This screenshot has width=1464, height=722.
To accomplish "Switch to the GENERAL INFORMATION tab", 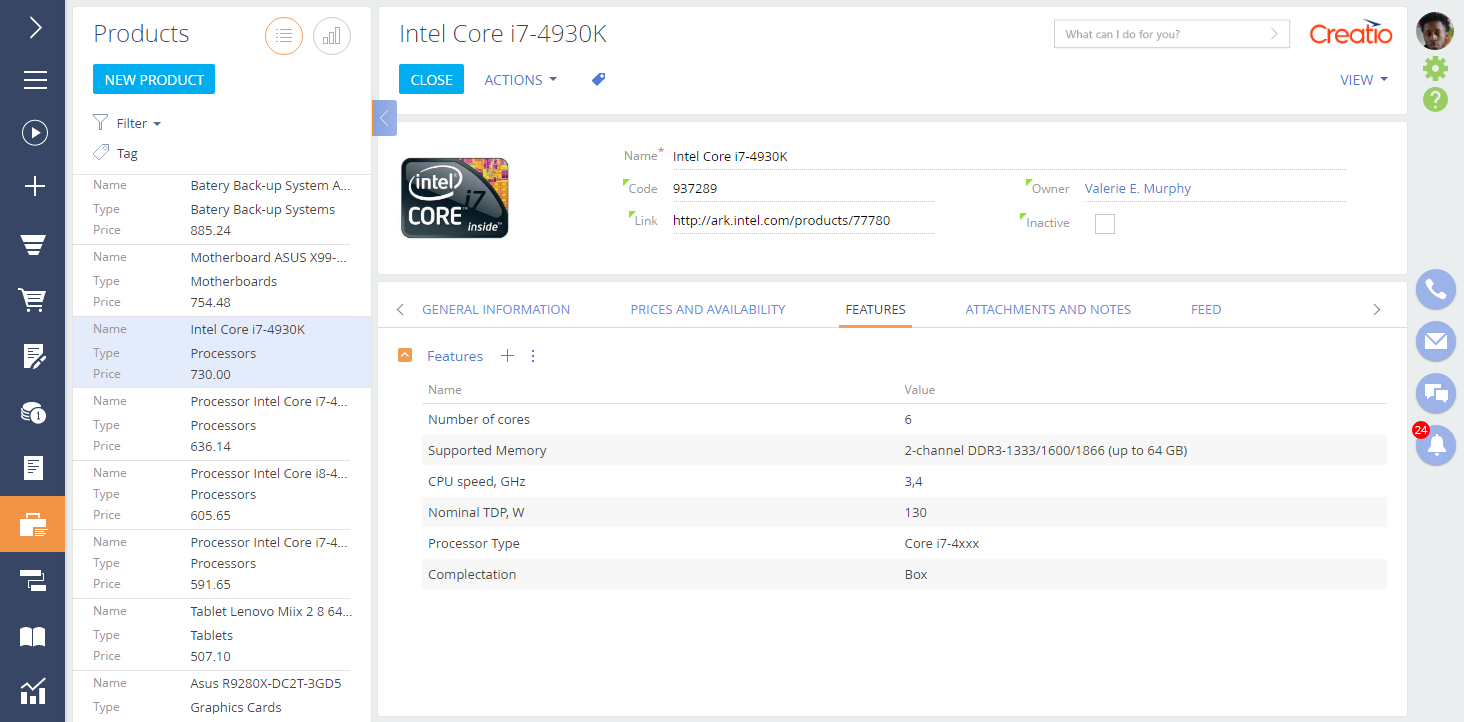I will pos(496,309).
